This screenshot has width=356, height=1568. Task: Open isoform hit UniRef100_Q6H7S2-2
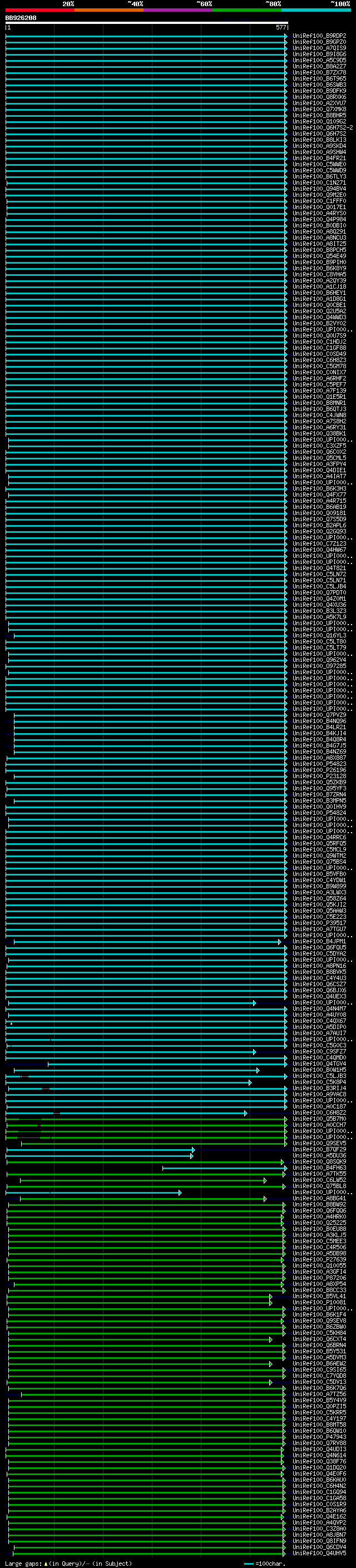(323, 128)
